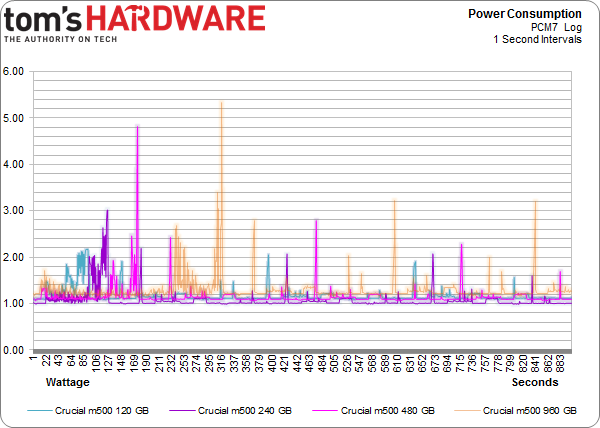The image size is (600, 428).
Task: Click the 'Crucial m500 240 GB' legend label
Action: tap(245, 410)
